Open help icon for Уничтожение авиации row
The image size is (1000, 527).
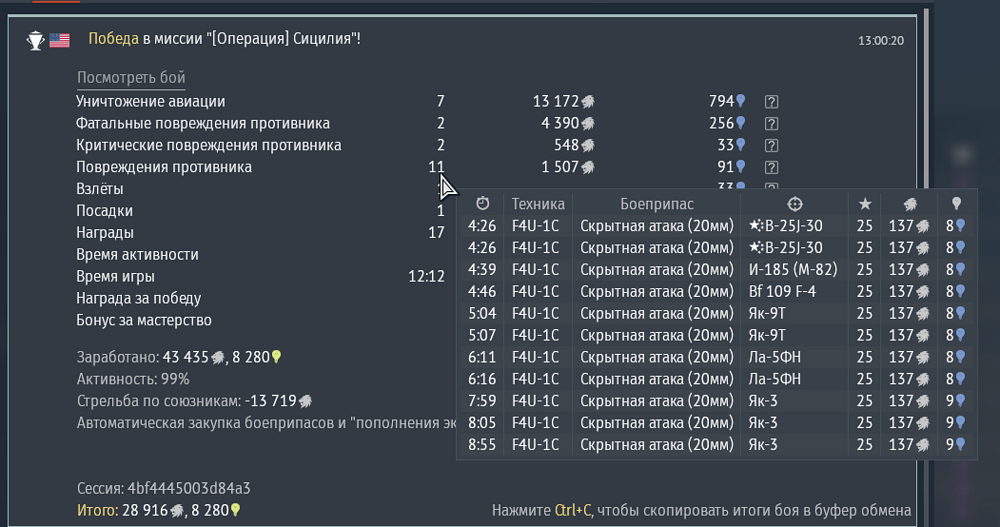[x=771, y=102]
